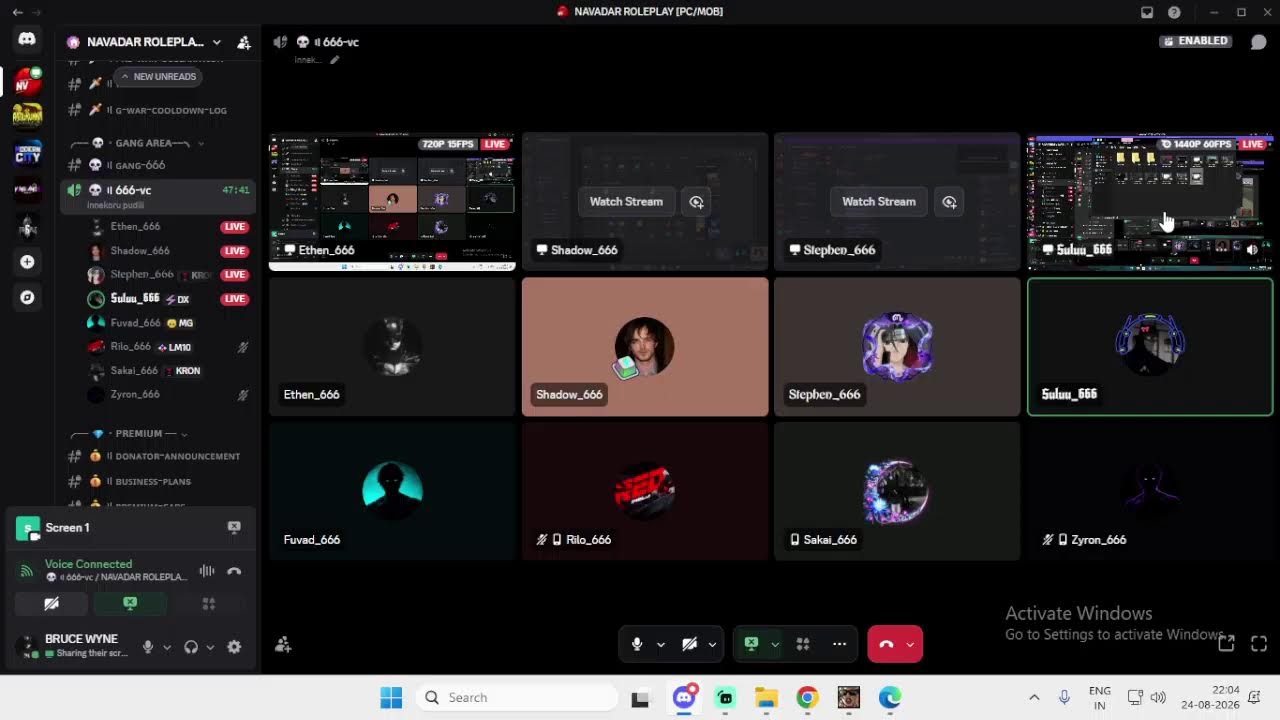This screenshot has height=720, width=1280.
Task: Open input device dropdown in the user panel
Action: (167, 647)
